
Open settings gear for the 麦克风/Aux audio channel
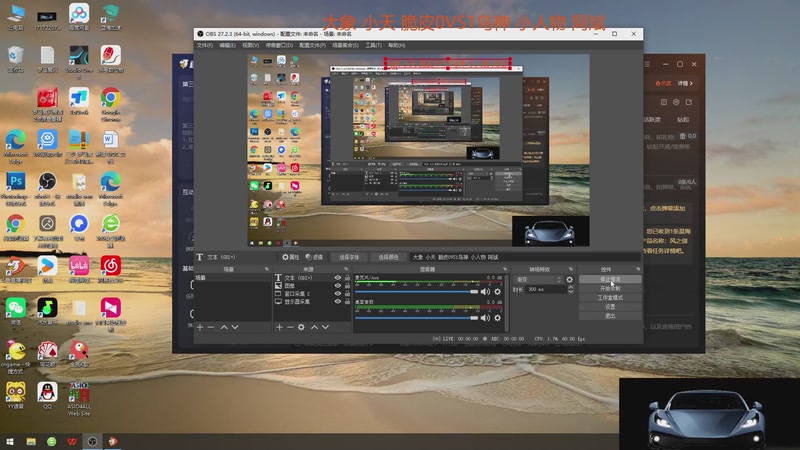497,291
